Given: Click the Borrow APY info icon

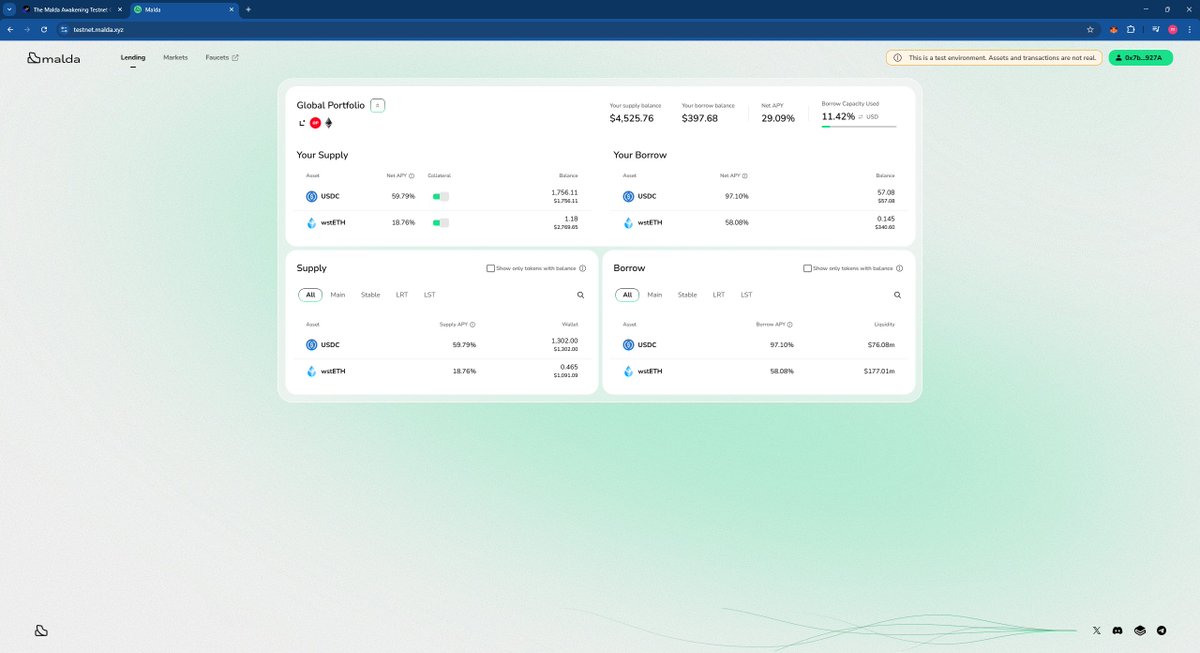Looking at the screenshot, I should [x=789, y=324].
